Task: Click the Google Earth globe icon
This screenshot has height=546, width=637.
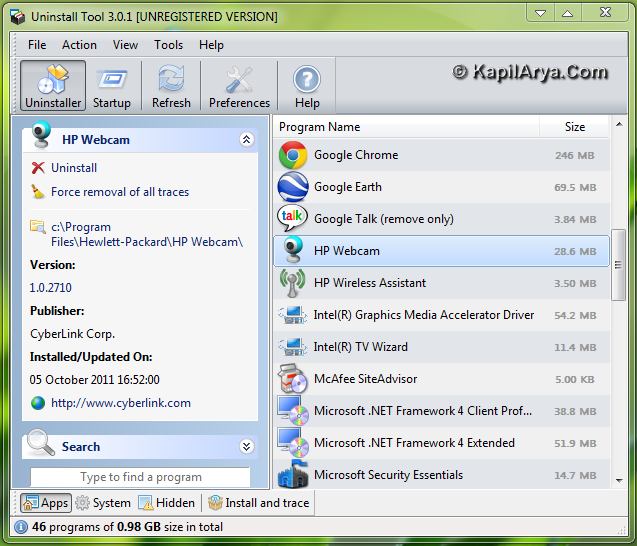Action: click(293, 187)
